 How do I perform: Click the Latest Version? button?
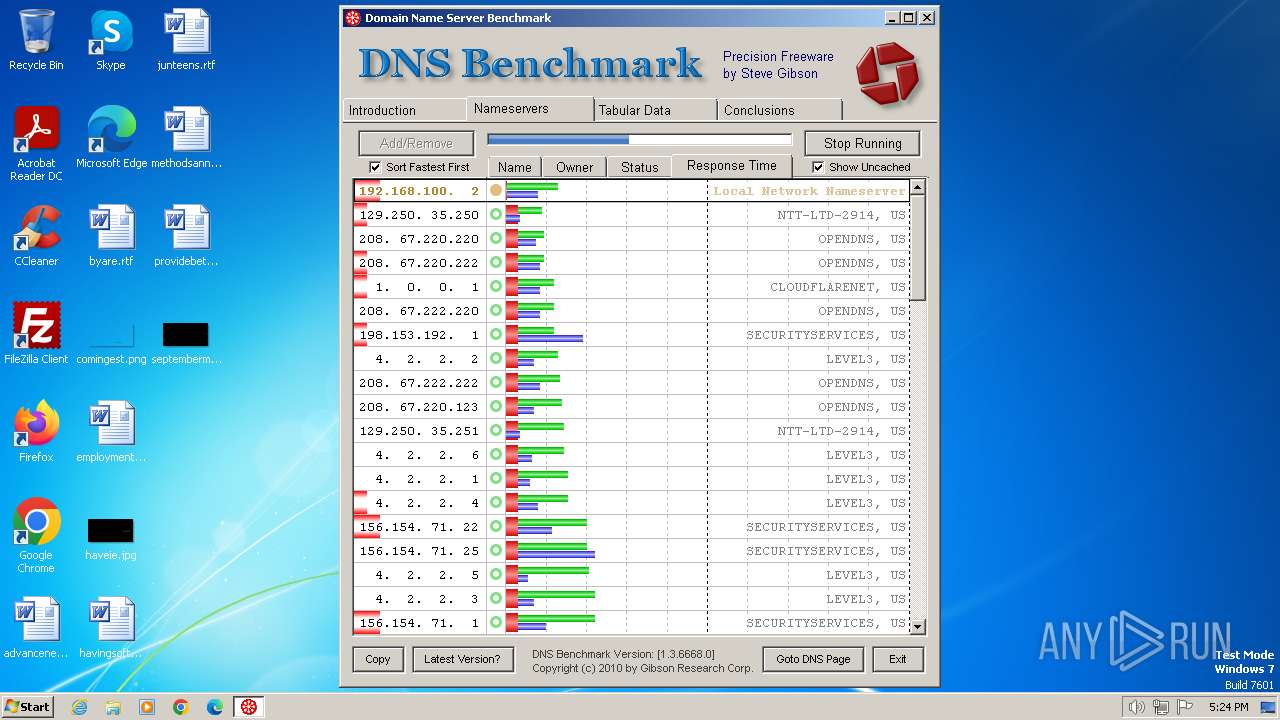click(462, 659)
